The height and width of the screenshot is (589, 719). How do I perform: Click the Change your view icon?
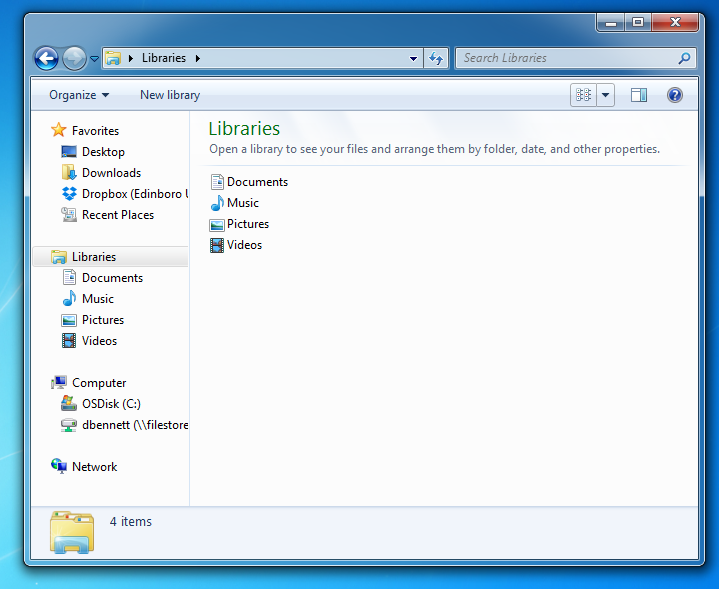[583, 95]
